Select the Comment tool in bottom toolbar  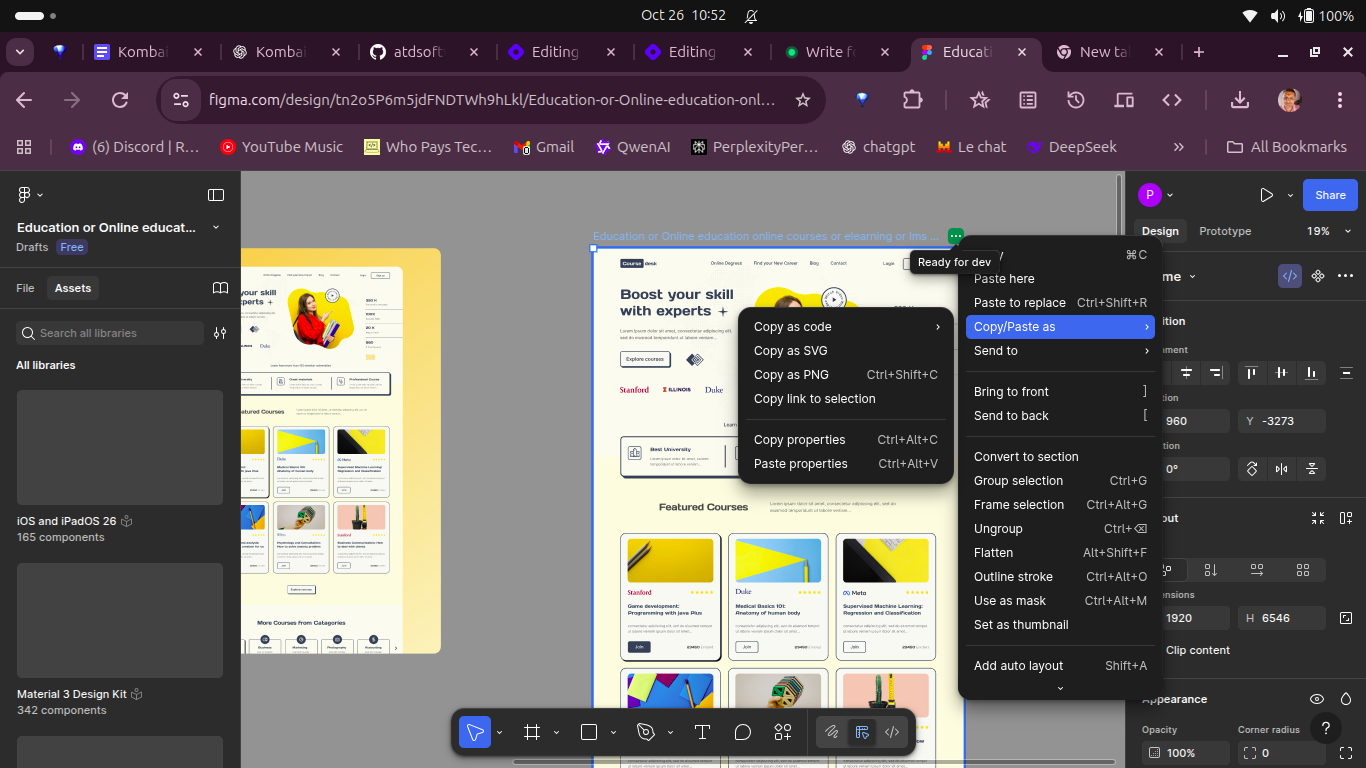coord(742,732)
